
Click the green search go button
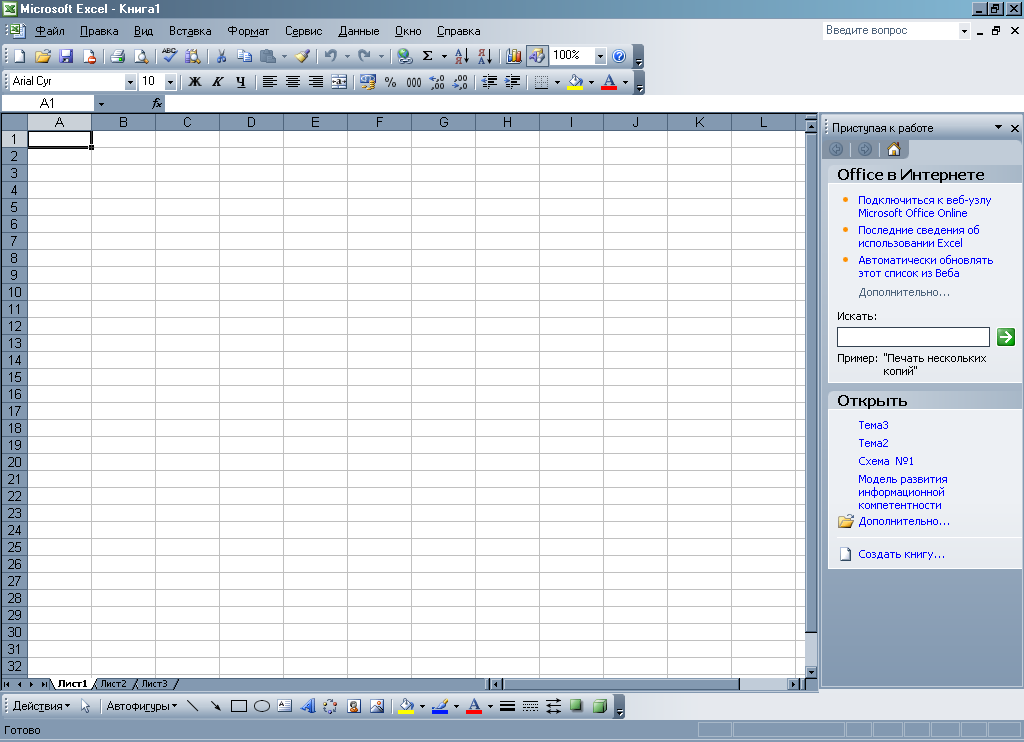tap(1006, 337)
